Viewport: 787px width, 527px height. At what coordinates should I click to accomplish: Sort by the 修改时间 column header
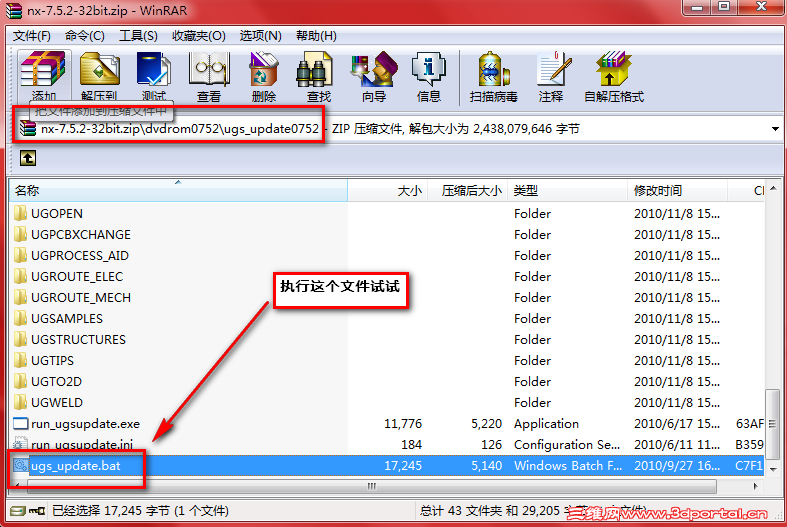point(678,191)
